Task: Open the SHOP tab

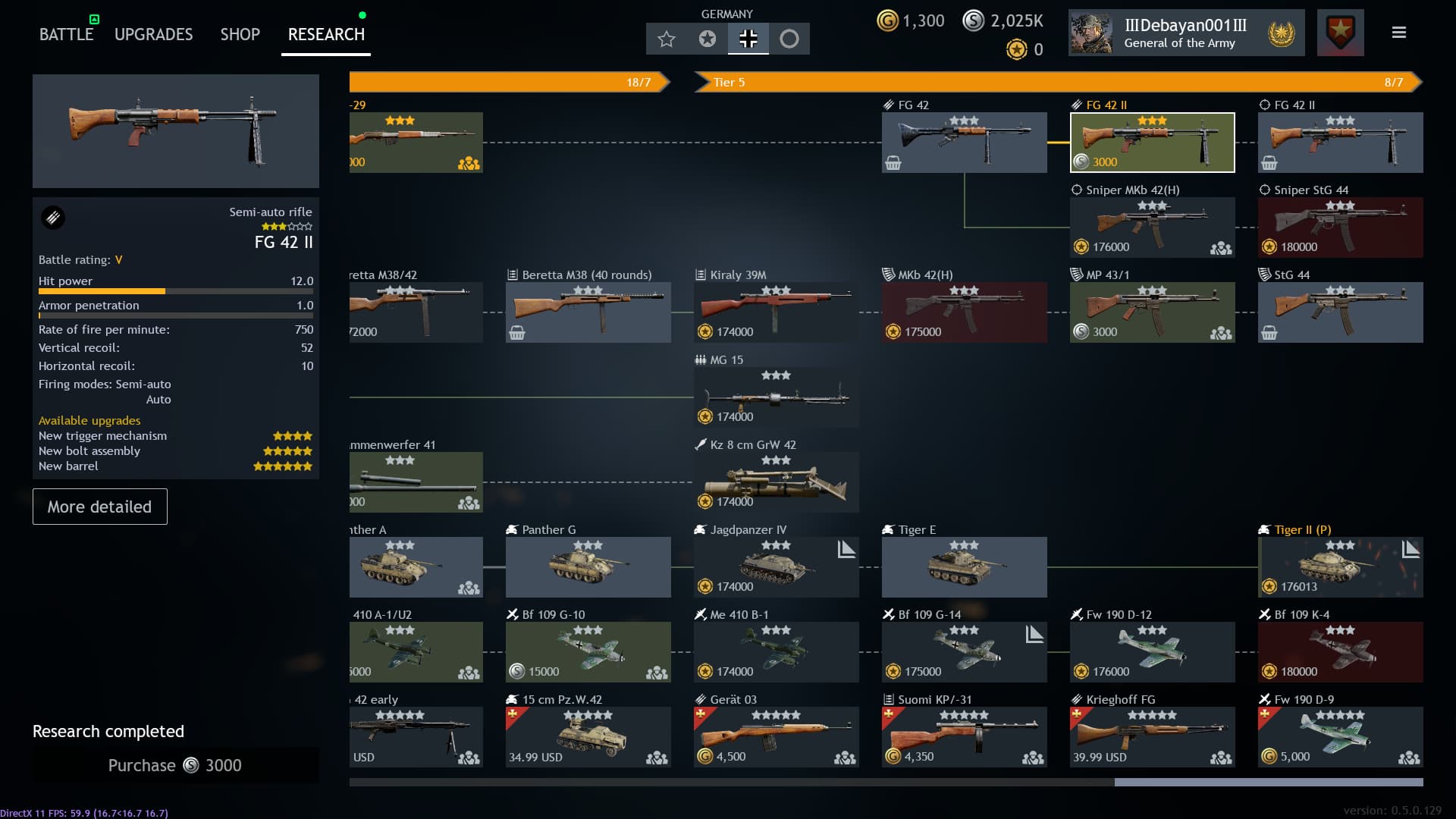Action: click(x=240, y=34)
